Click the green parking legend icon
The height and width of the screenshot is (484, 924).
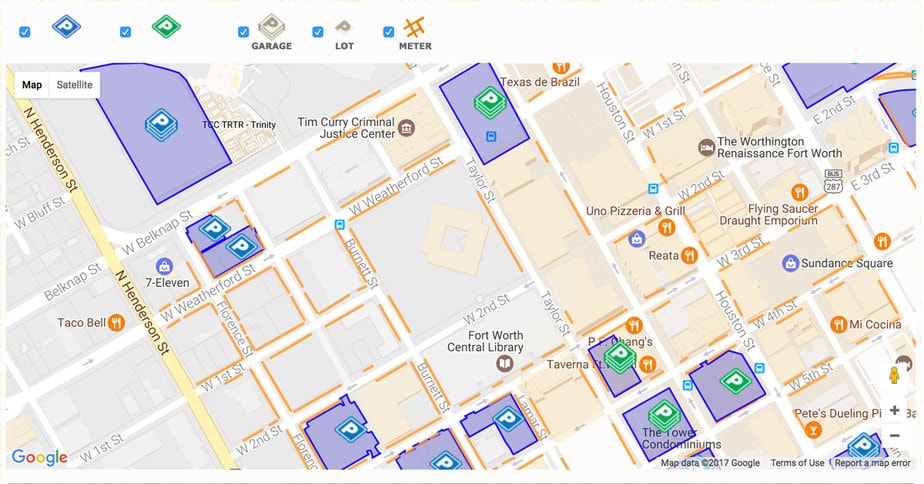[166, 27]
